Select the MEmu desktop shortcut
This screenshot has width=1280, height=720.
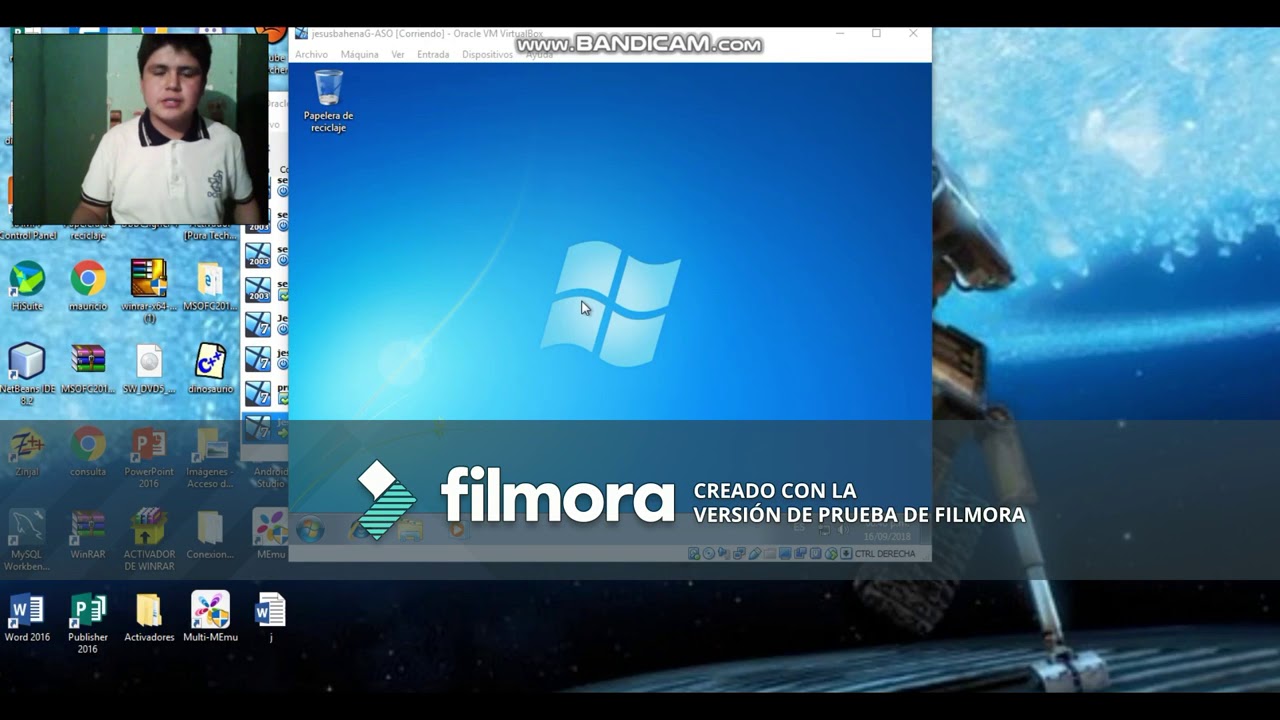click(271, 527)
